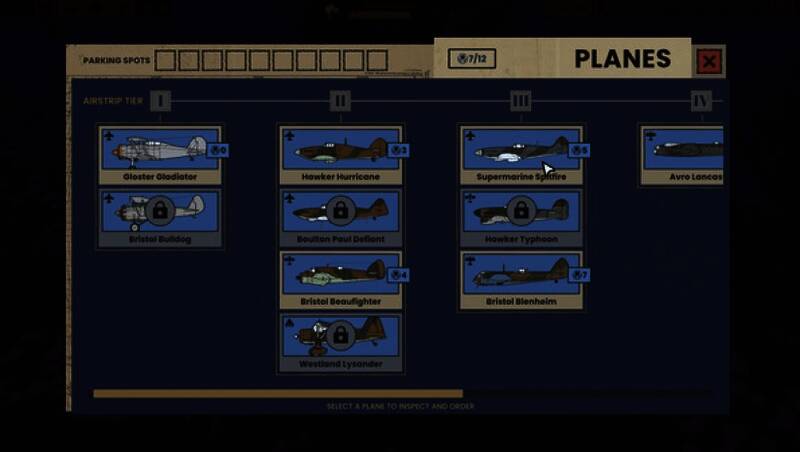Click the first empty parking spot

pyautogui.click(x=165, y=61)
